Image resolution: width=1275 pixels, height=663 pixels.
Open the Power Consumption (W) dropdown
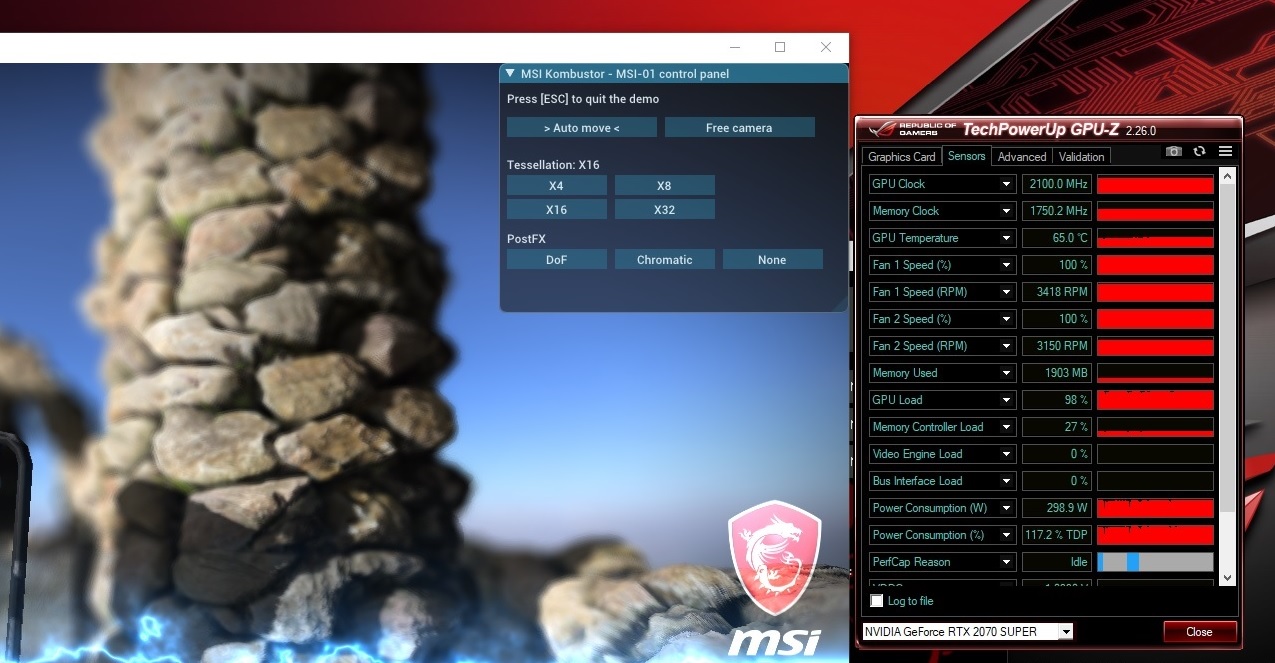click(x=1007, y=508)
